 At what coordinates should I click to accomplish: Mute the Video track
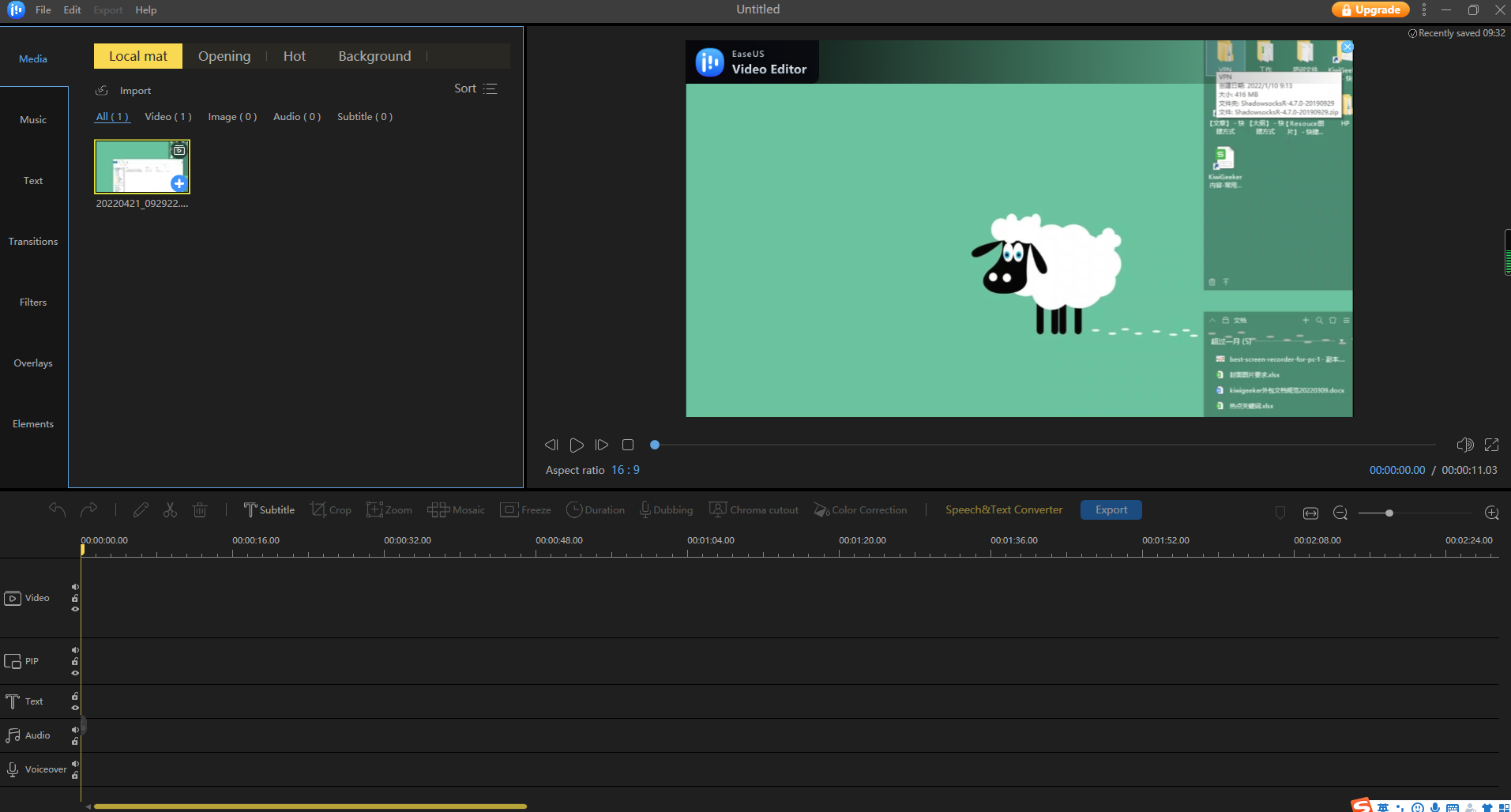[75, 587]
